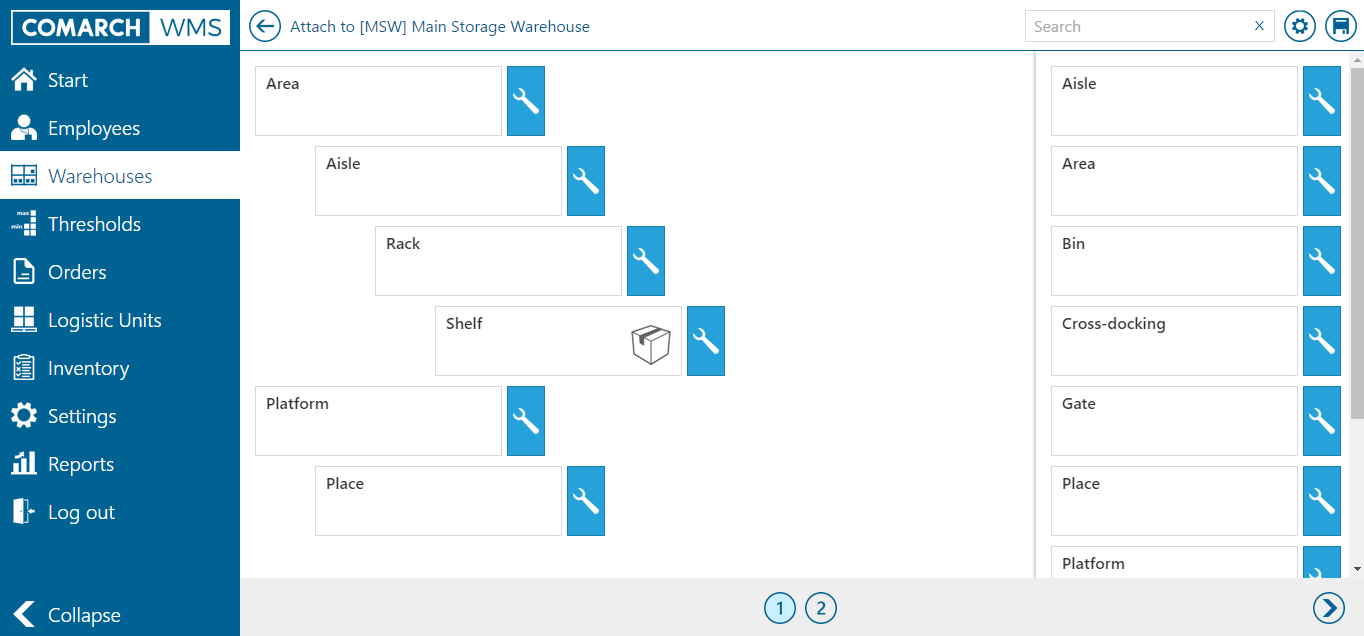
Task: Collapse the left sidebar menu
Action: (x=66, y=615)
